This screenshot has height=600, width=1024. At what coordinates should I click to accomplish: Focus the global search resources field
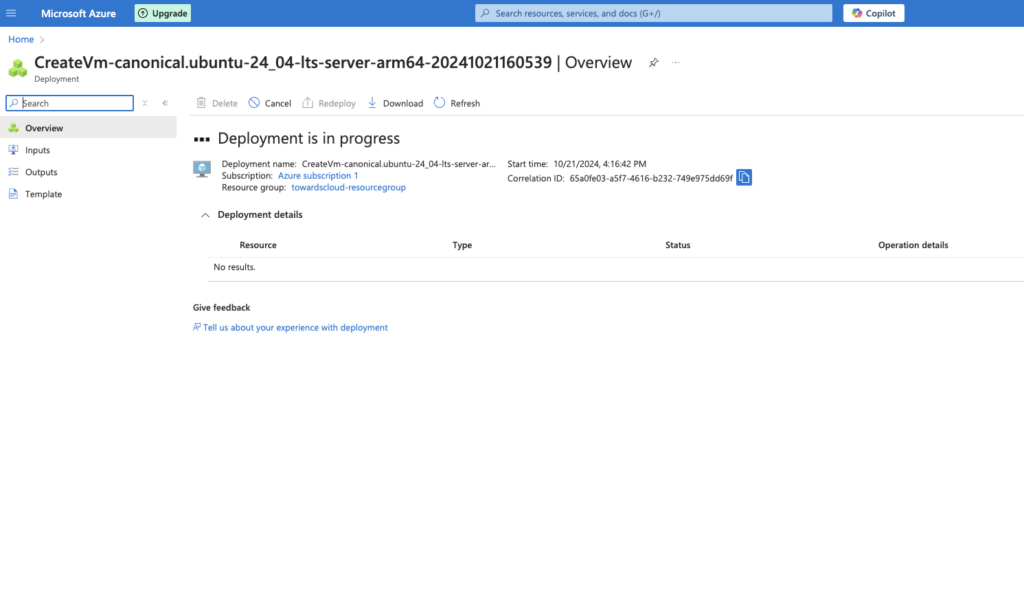(x=654, y=13)
